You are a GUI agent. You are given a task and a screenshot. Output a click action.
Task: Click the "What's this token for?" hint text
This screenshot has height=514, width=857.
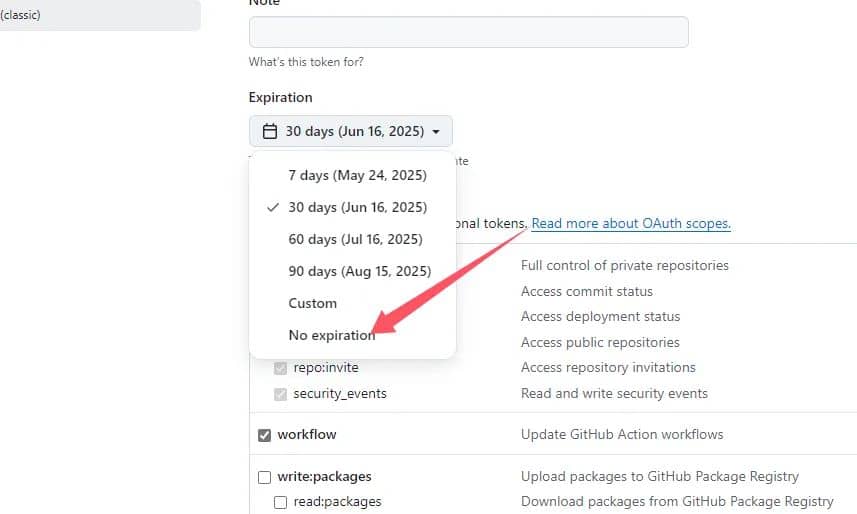point(306,62)
